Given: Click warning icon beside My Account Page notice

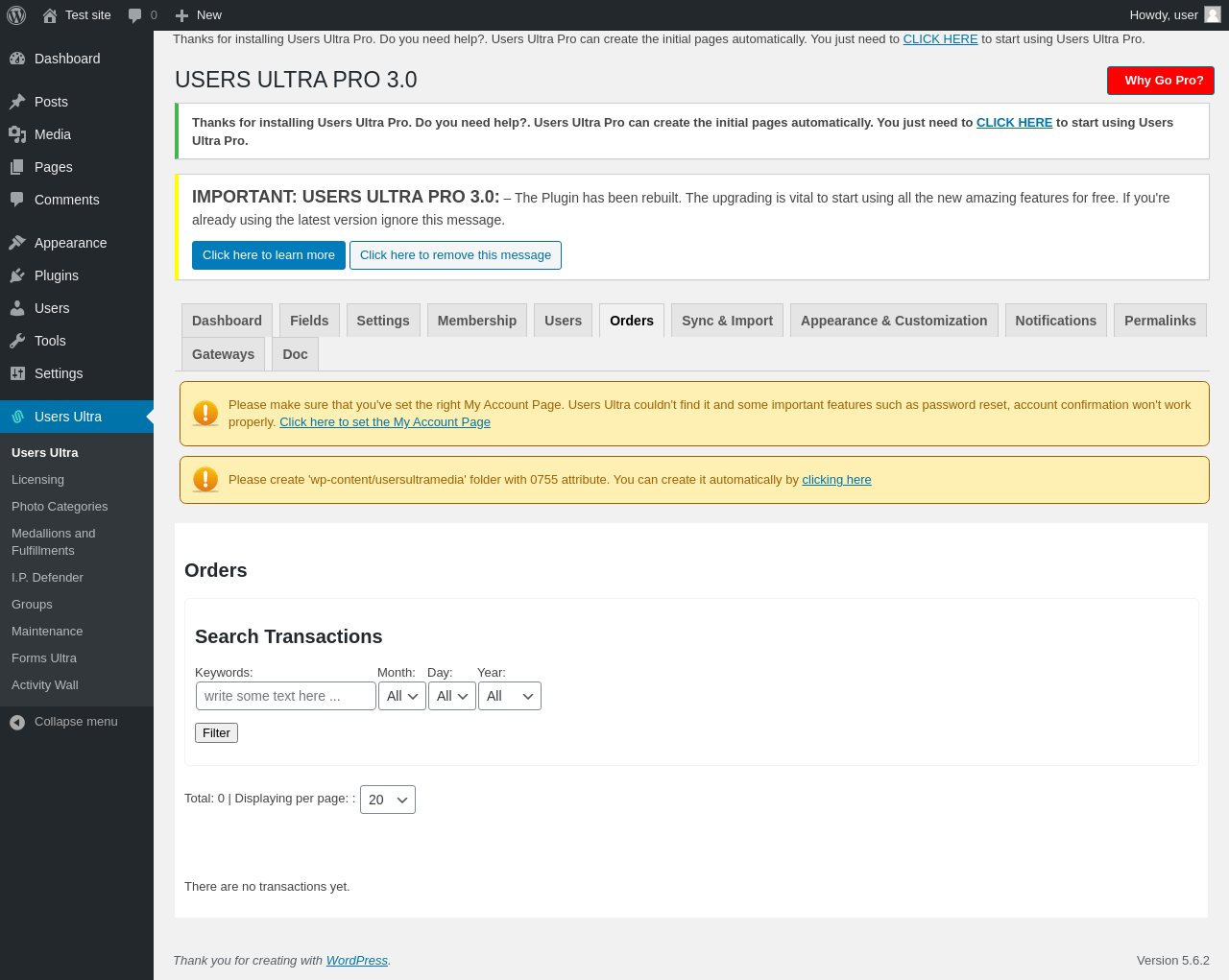Looking at the screenshot, I should (x=205, y=414).
